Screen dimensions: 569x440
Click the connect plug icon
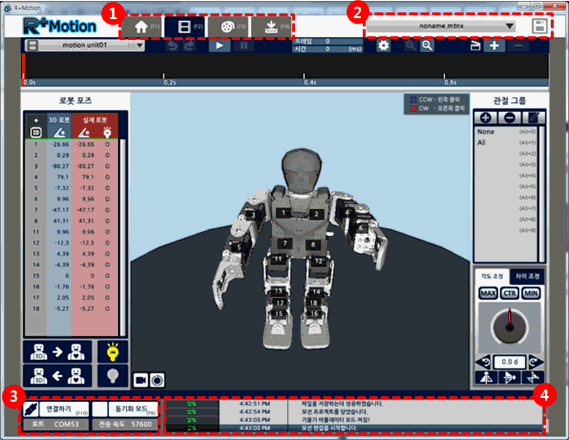coord(31,409)
